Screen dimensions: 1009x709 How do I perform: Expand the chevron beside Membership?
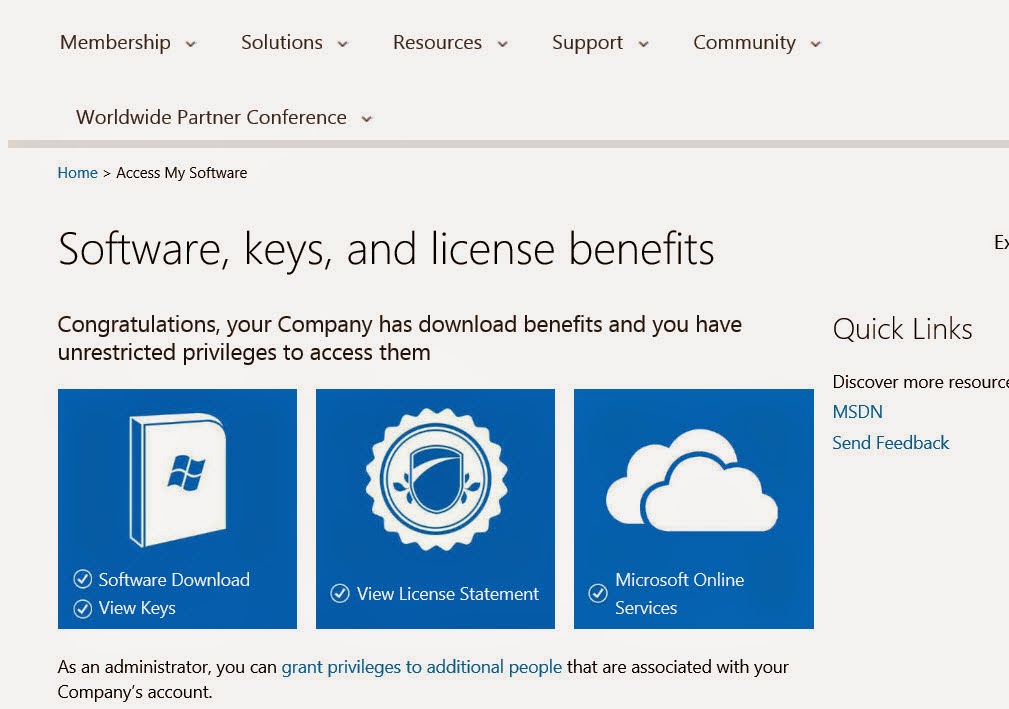(190, 44)
